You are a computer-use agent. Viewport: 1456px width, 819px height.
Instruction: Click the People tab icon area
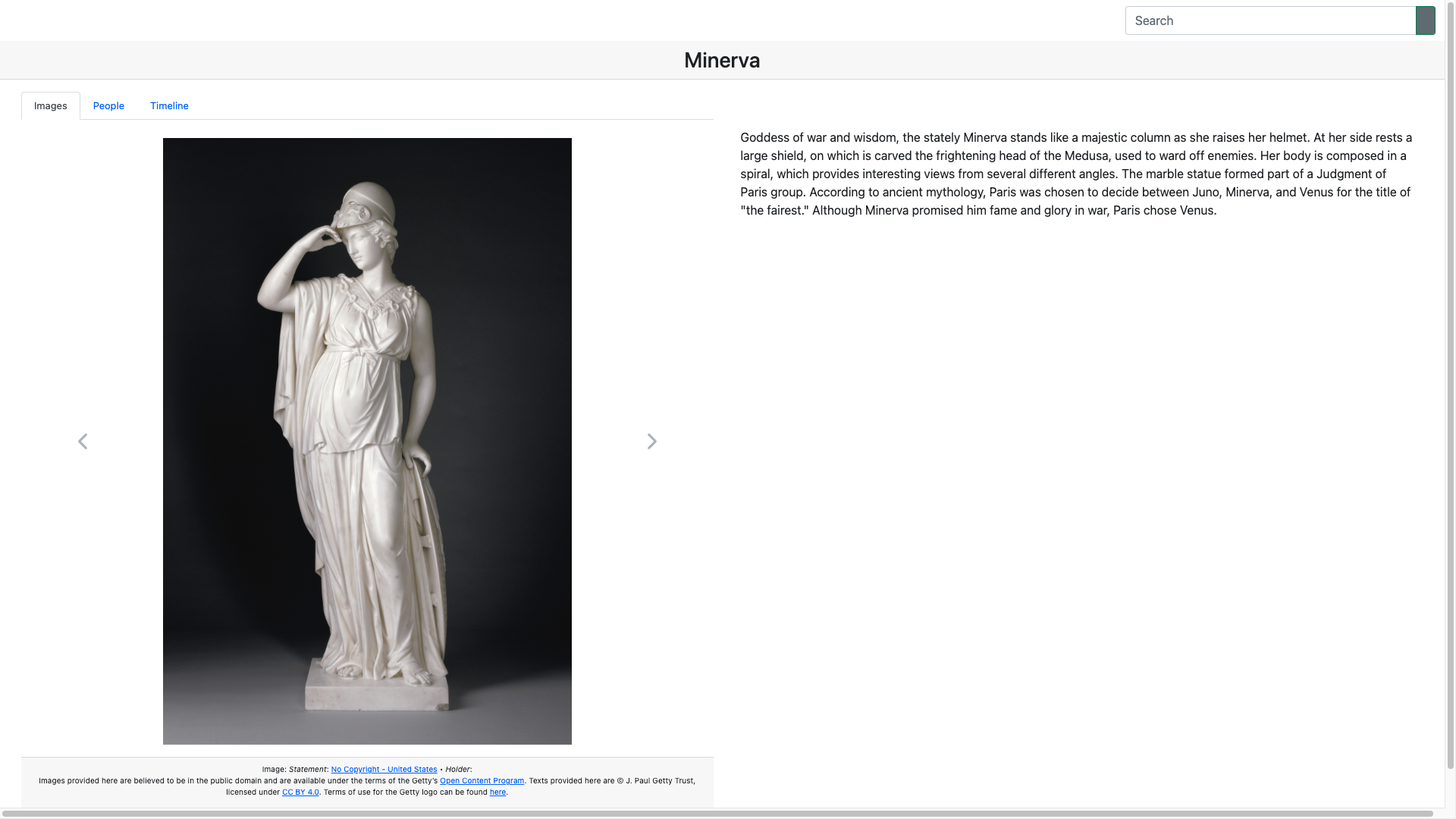[108, 105]
